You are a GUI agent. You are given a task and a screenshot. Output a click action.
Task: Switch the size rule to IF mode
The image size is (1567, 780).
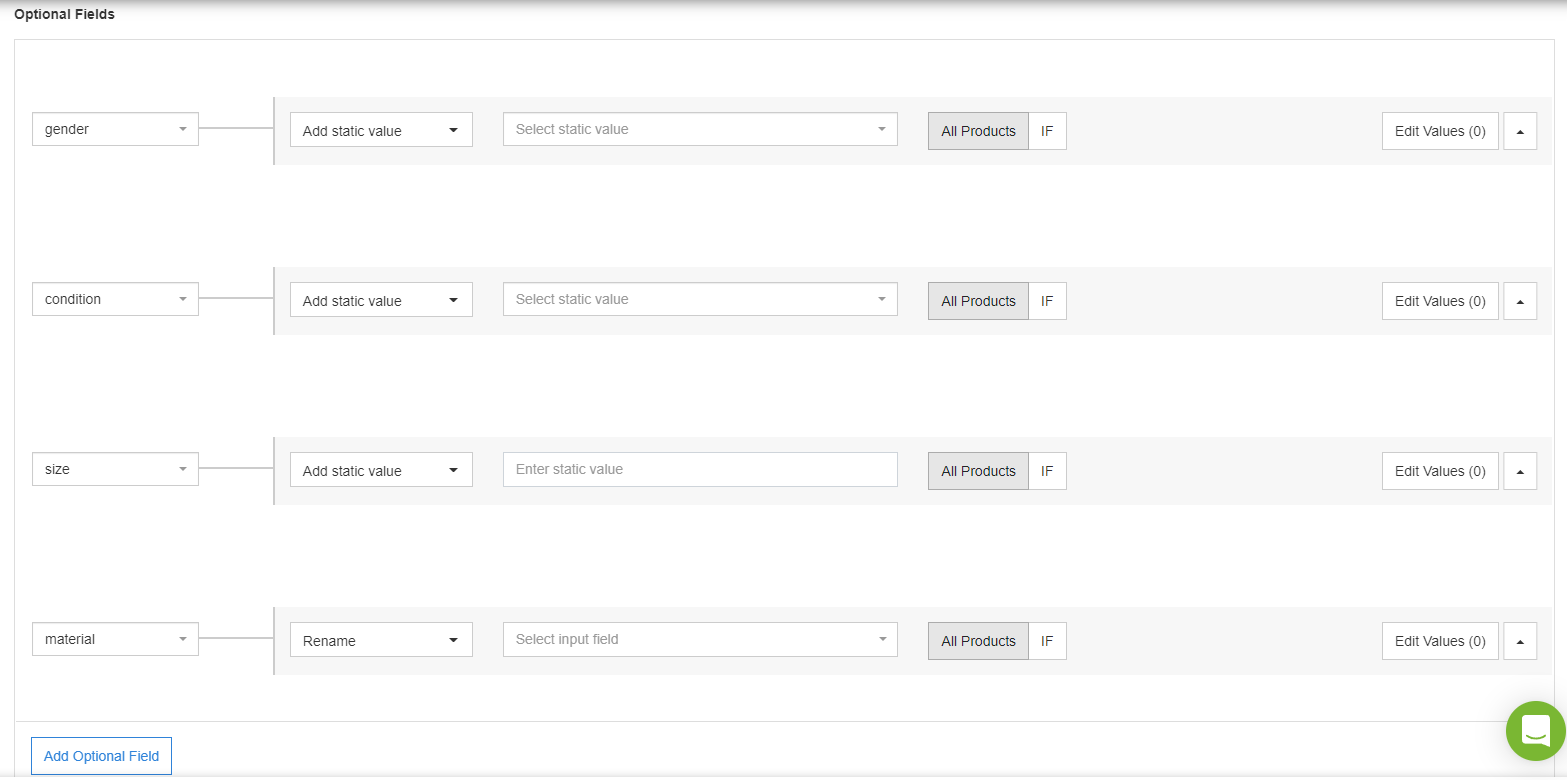[1047, 470]
